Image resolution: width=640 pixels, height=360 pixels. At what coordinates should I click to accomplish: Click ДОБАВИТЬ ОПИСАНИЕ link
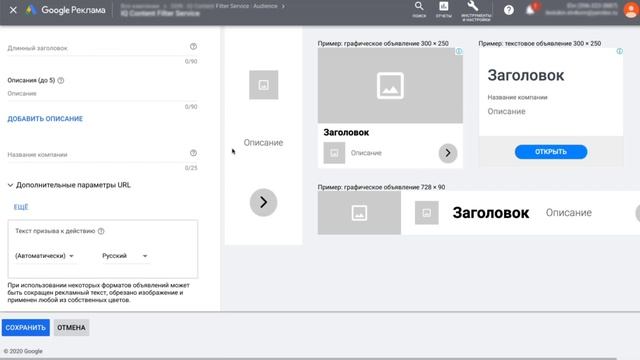coord(45,119)
